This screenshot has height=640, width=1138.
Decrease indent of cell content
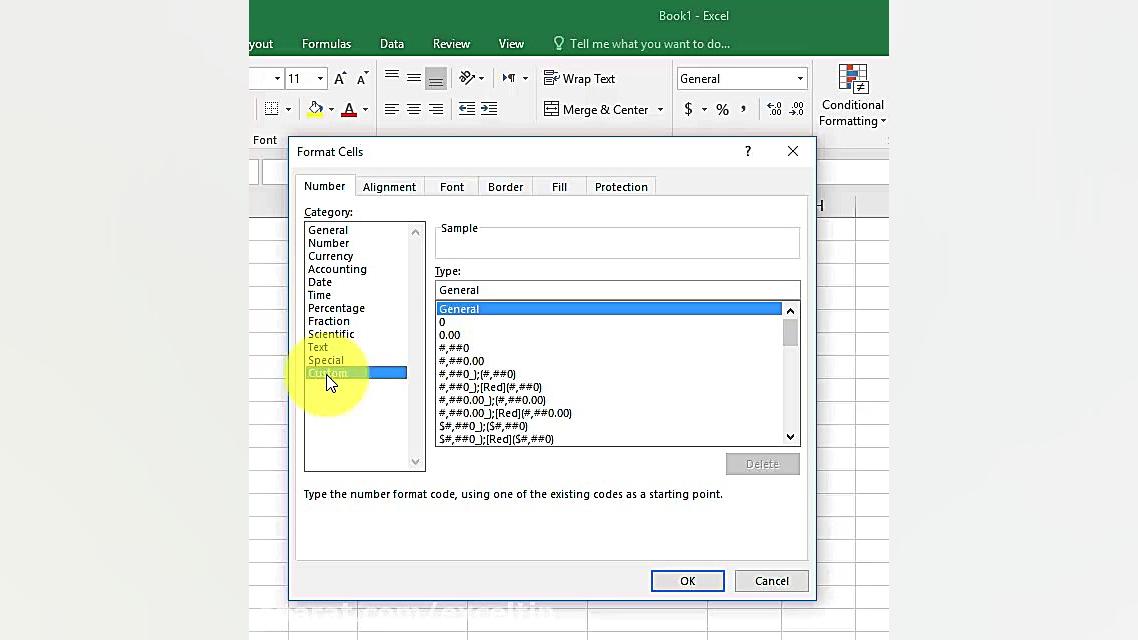(x=467, y=109)
